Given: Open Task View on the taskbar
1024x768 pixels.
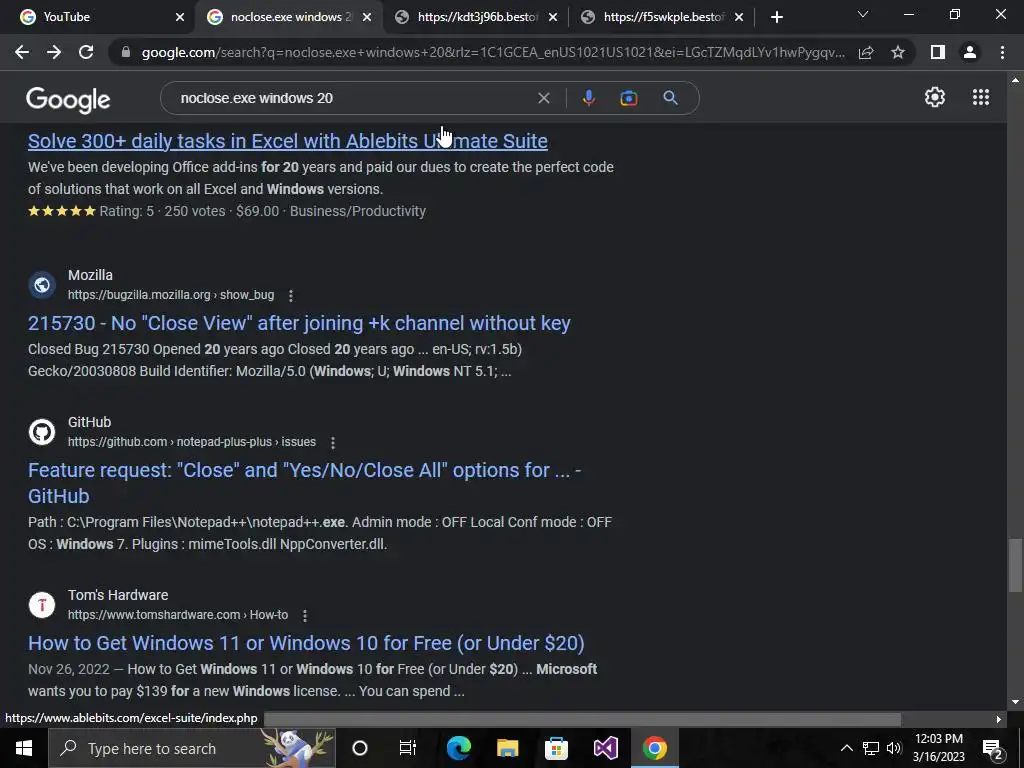Looking at the screenshot, I should [x=408, y=748].
